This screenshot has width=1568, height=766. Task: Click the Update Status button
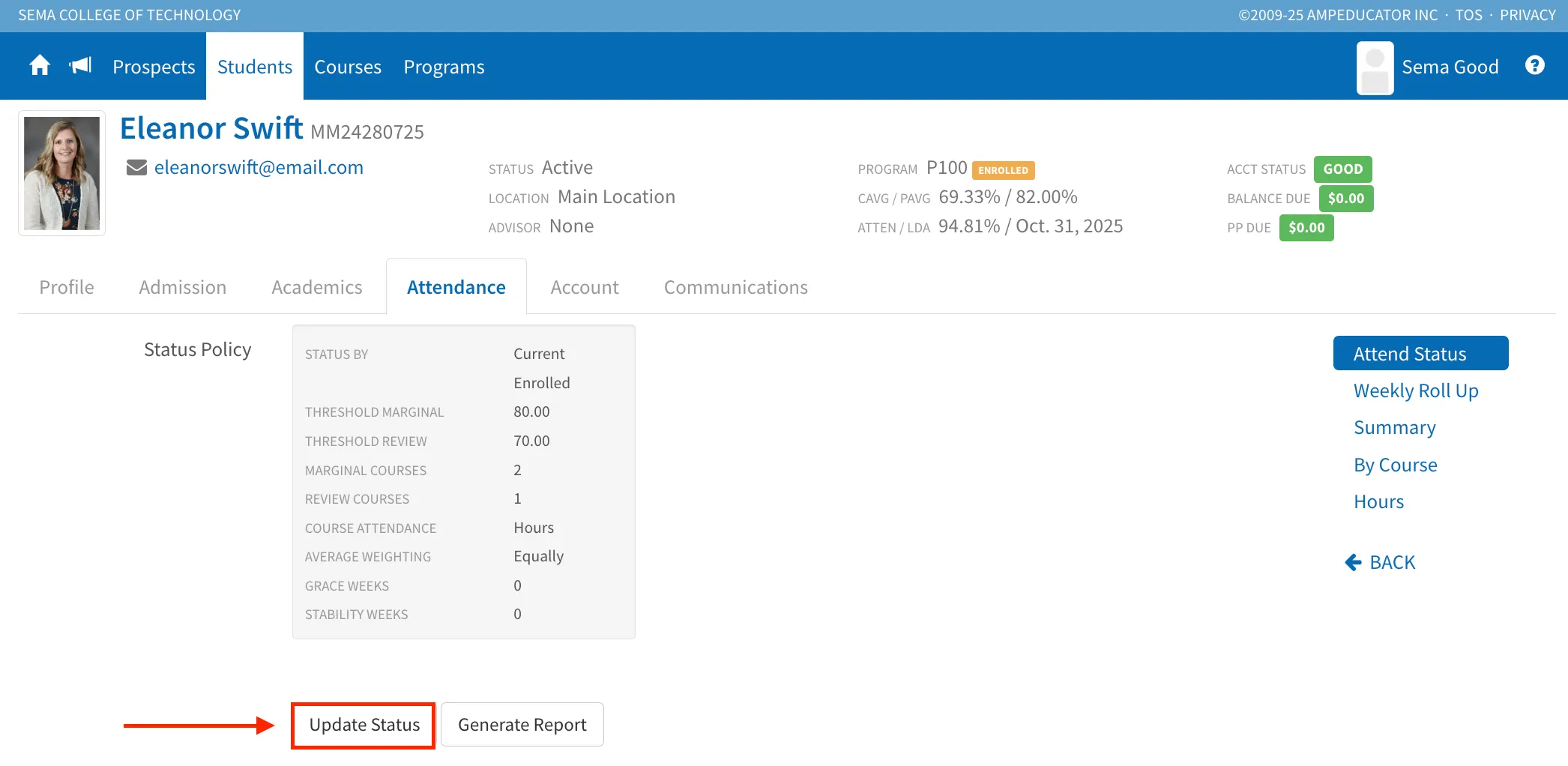pyautogui.click(x=364, y=725)
